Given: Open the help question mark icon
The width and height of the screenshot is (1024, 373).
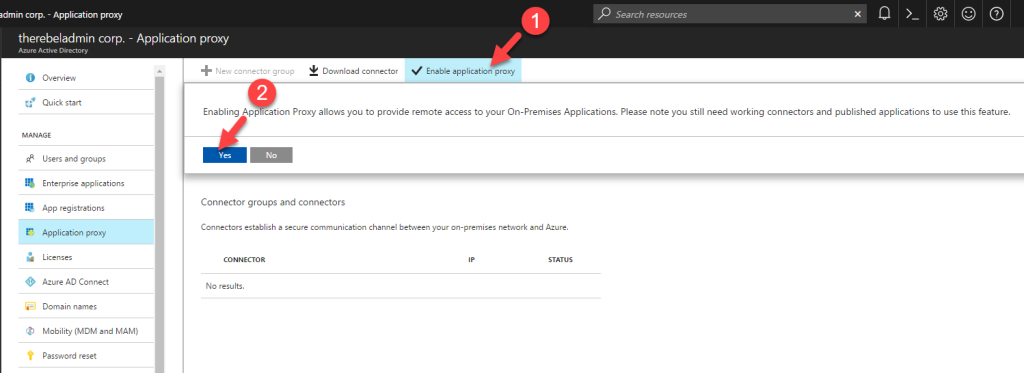Looking at the screenshot, I should (997, 14).
